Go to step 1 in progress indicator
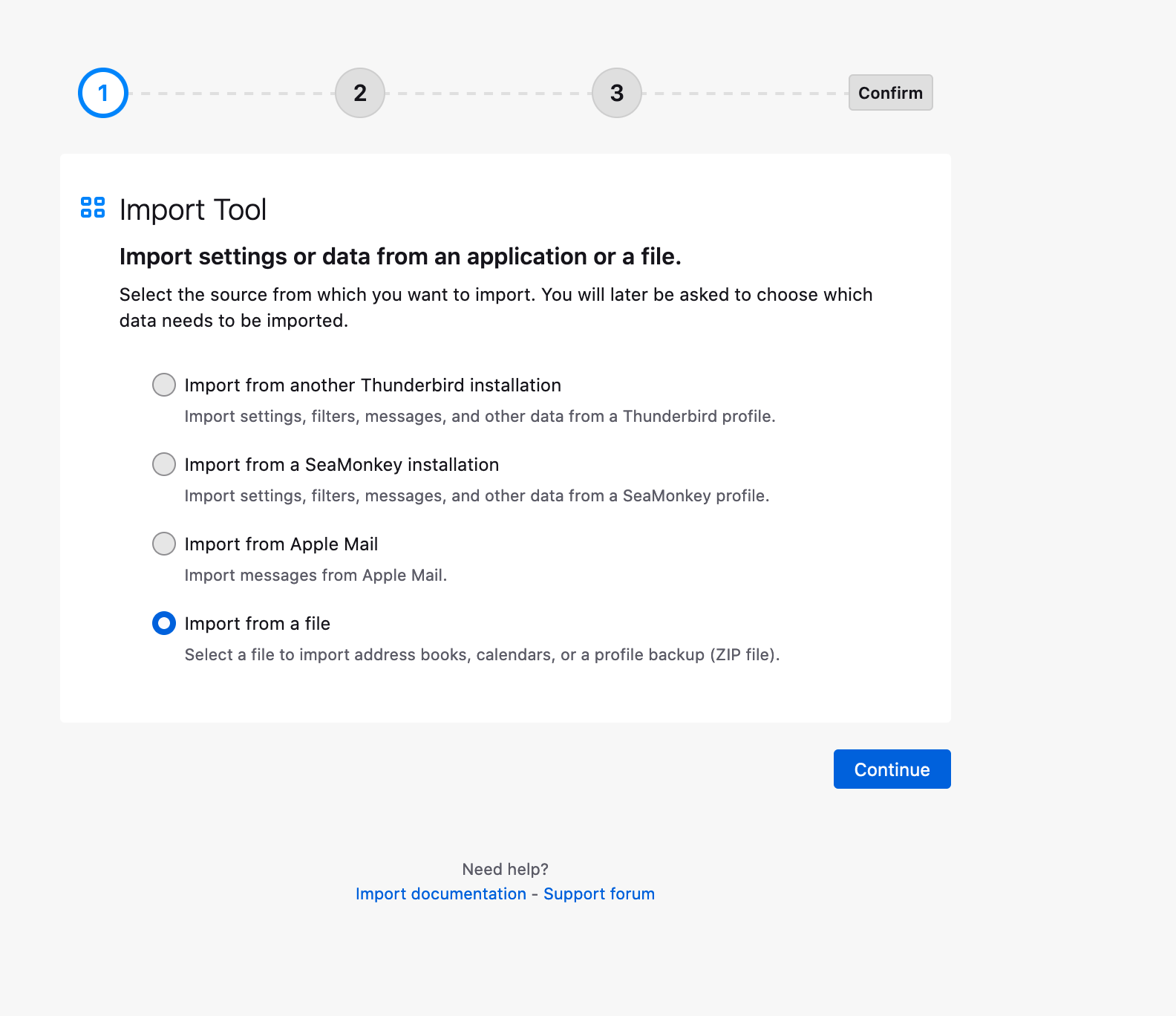1176x1016 pixels. (103, 93)
